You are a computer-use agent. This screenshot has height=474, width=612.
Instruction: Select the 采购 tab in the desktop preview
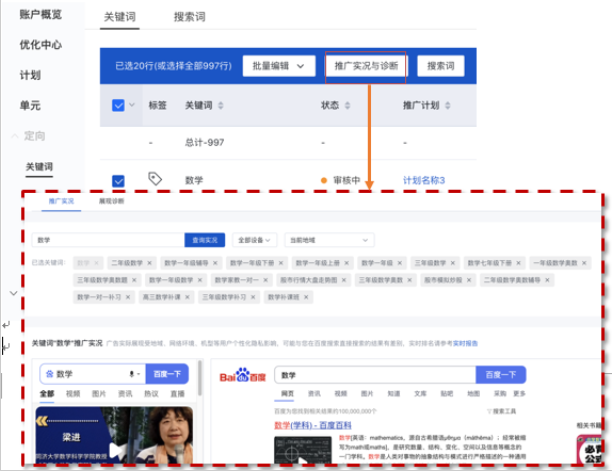(500, 394)
